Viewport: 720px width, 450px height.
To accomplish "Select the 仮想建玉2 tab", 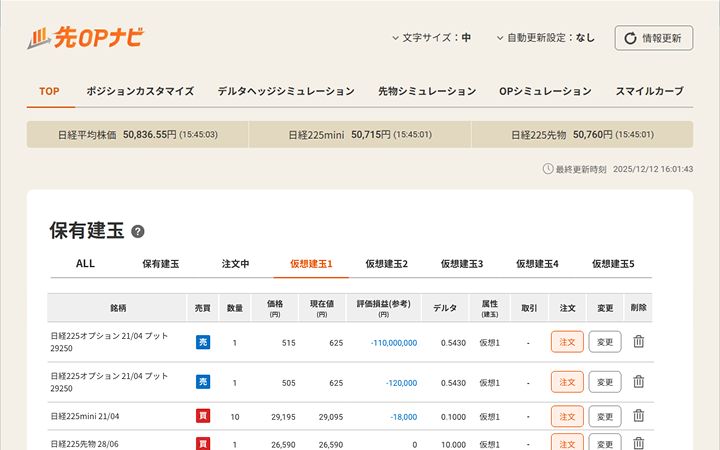I will pos(386,264).
